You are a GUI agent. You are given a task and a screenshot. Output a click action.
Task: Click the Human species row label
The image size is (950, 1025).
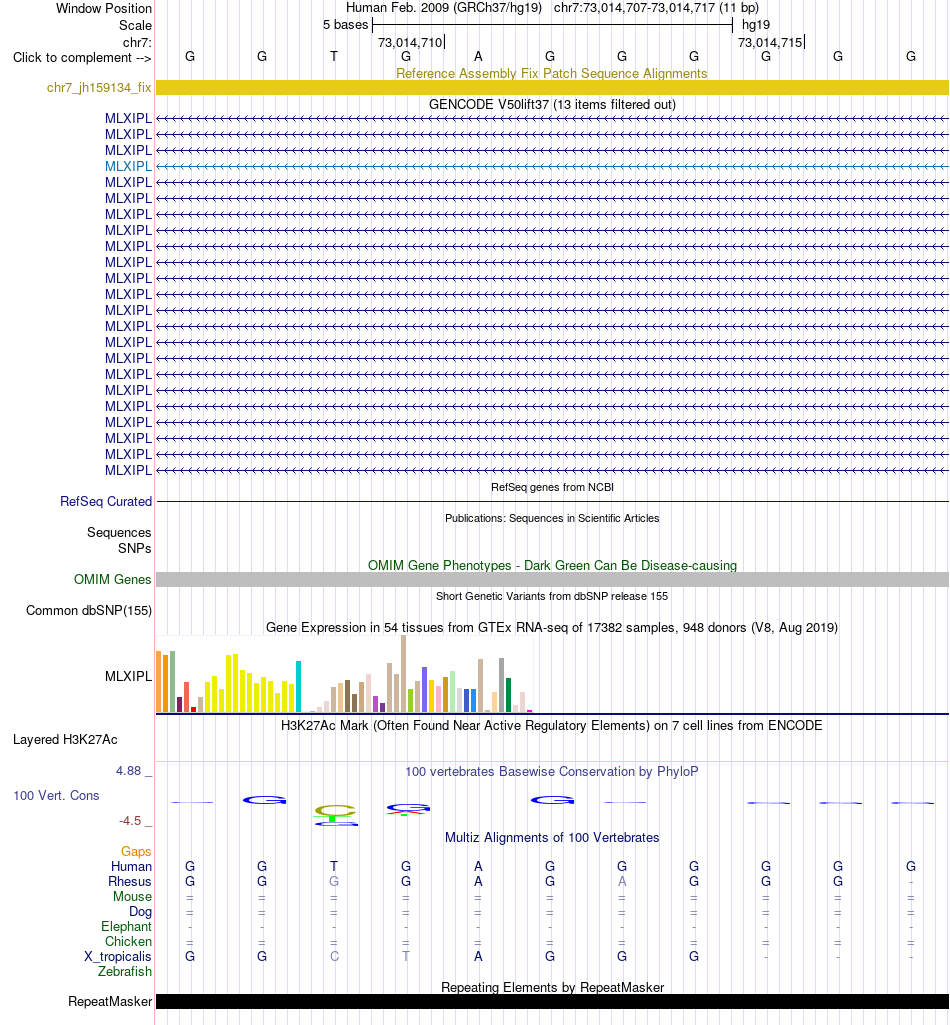point(131,866)
